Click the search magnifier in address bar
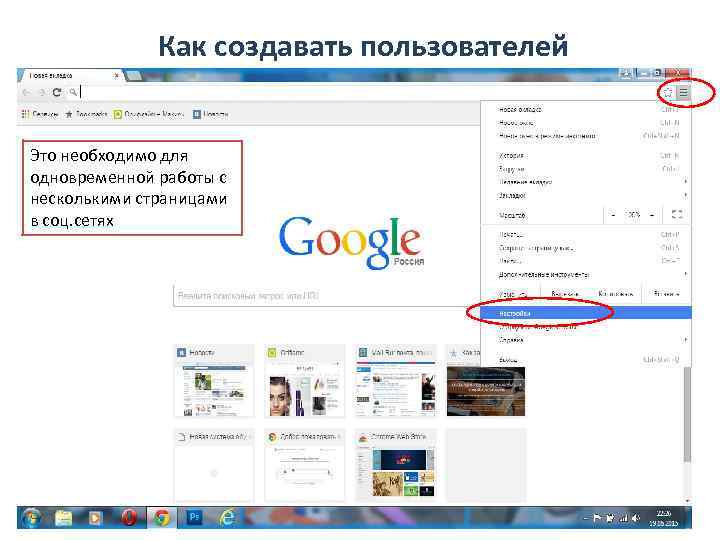This screenshot has width=720, height=540. (73, 92)
